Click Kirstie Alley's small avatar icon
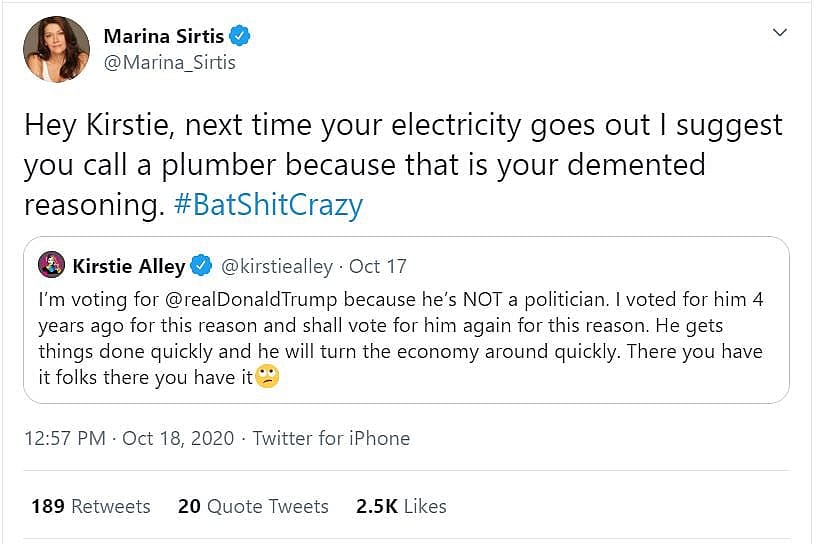 pyautogui.click(x=51, y=265)
